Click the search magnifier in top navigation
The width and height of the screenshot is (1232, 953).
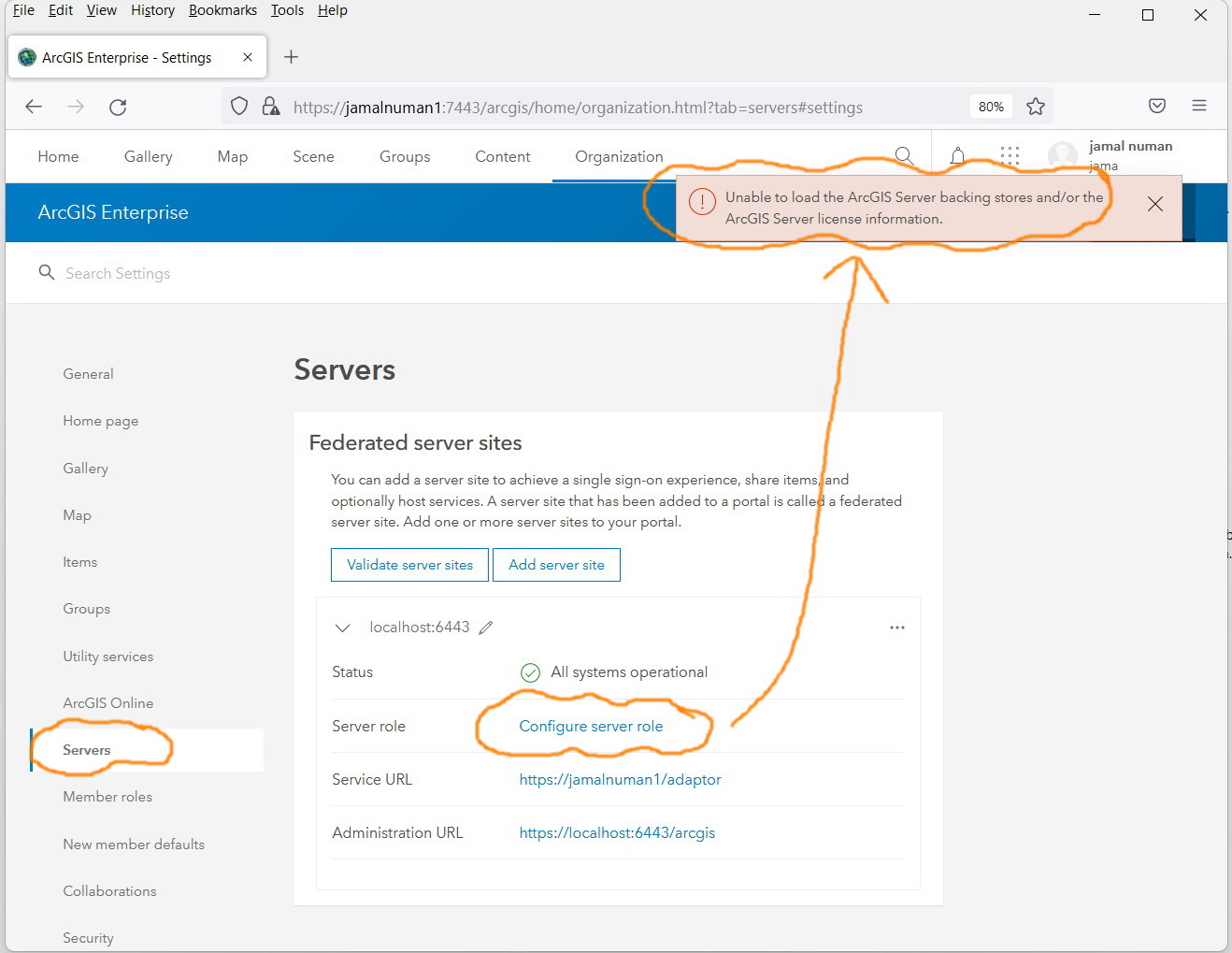click(x=904, y=156)
